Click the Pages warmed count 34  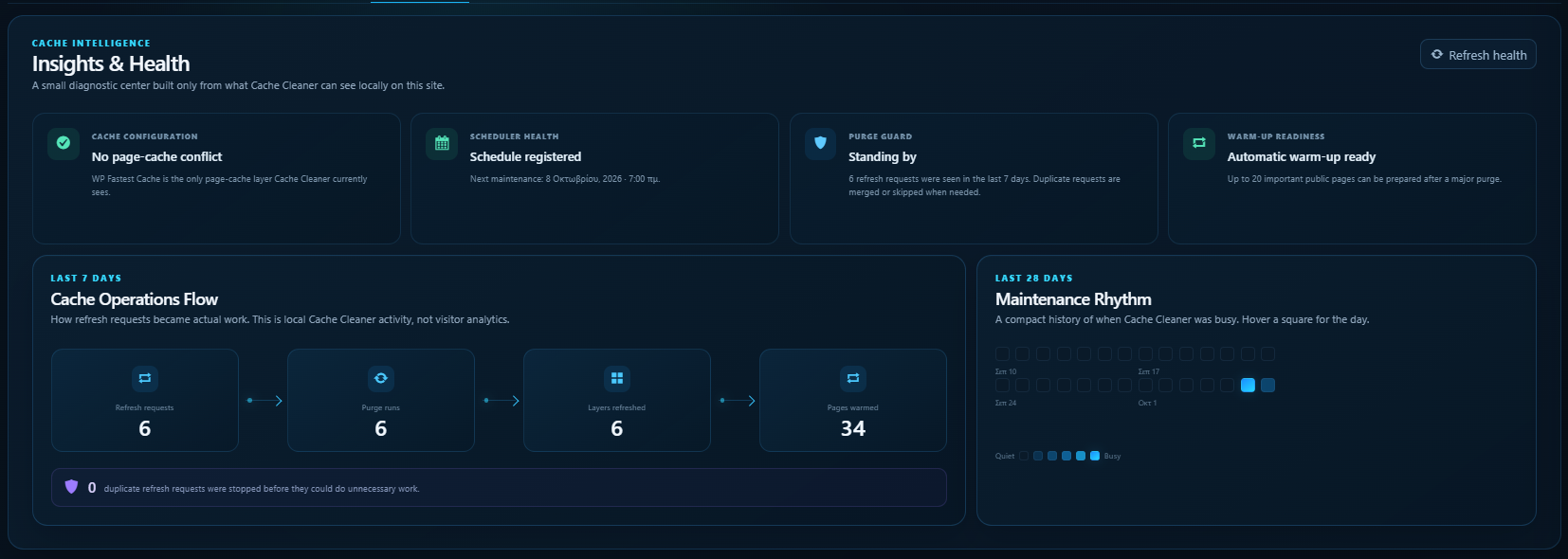[x=853, y=428]
